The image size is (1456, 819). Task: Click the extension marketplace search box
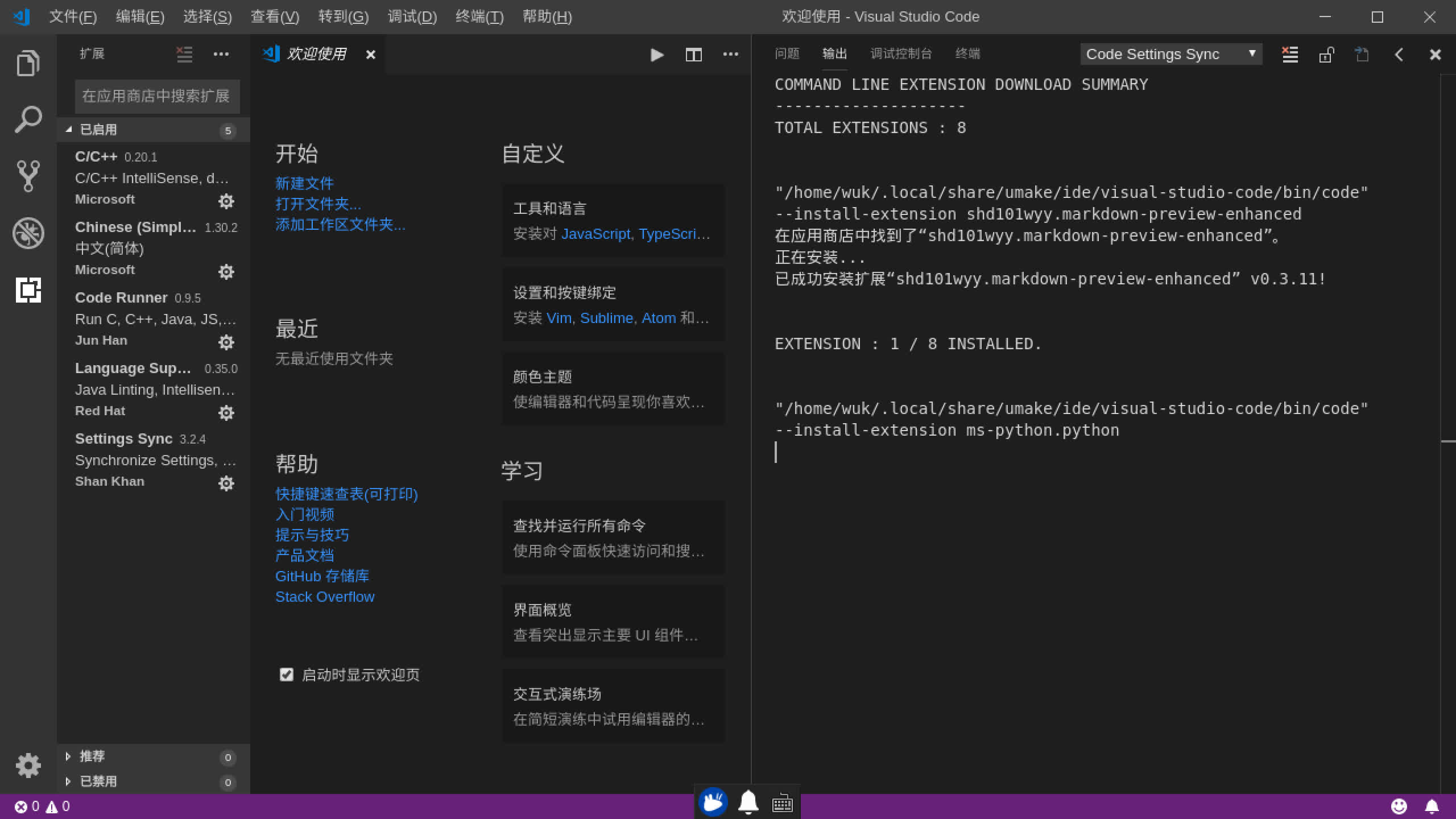157,96
